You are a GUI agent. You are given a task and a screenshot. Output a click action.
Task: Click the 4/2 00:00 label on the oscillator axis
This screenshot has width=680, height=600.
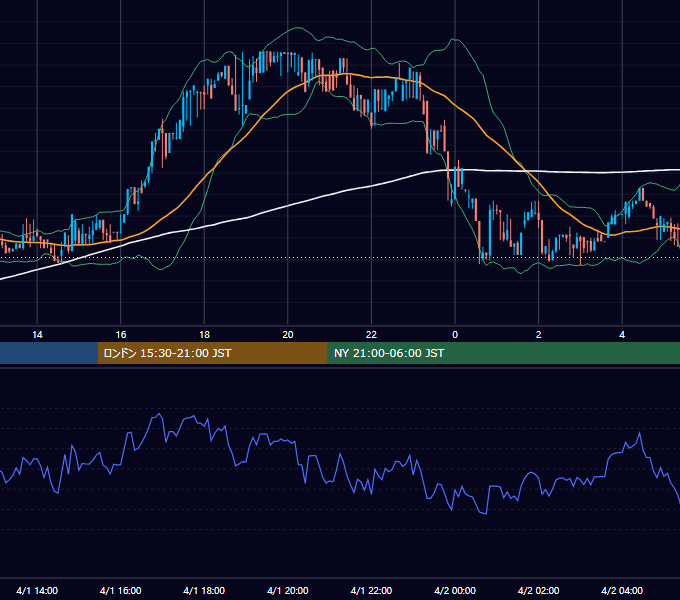click(455, 590)
